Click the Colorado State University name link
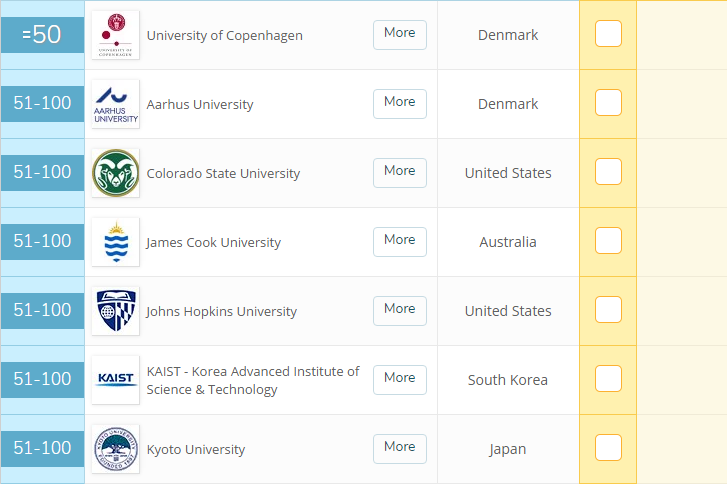 coord(223,173)
